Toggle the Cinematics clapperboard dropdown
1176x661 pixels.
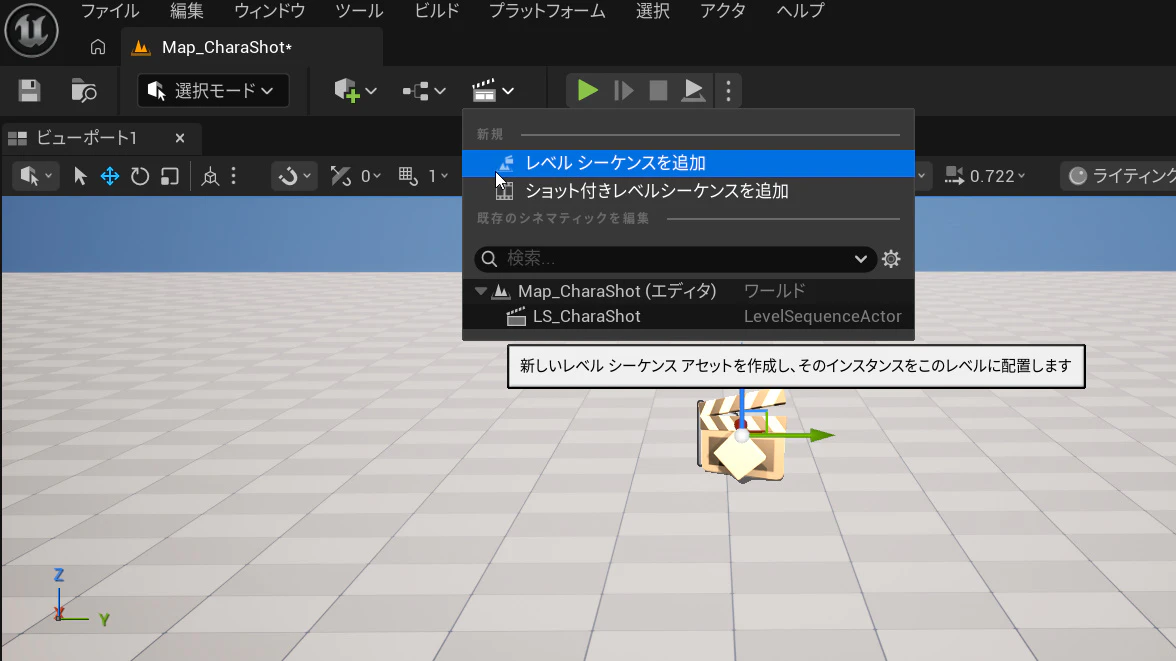click(493, 91)
